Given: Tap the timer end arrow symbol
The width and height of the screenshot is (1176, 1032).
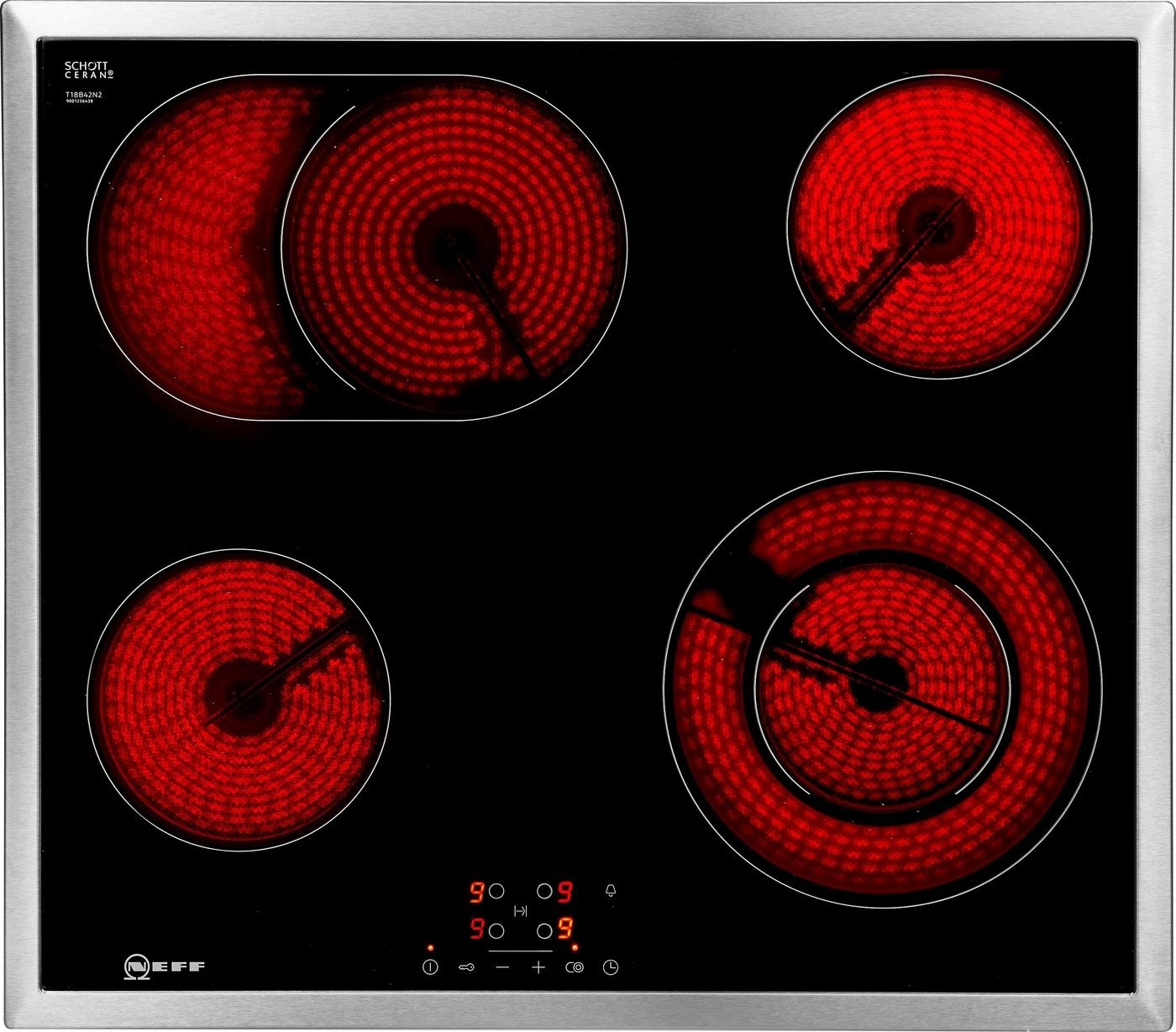Looking at the screenshot, I should click(x=521, y=911).
